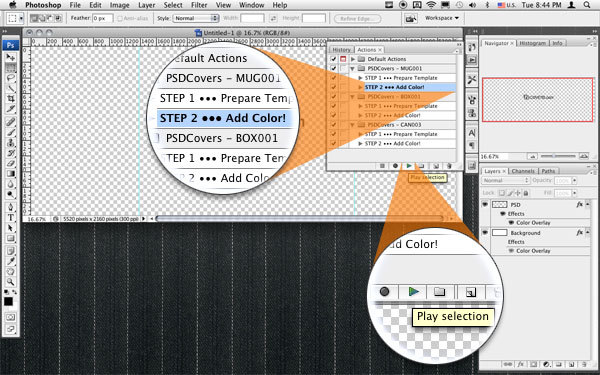Select the Pen tool
600x375 pixels.
click(x=10, y=207)
